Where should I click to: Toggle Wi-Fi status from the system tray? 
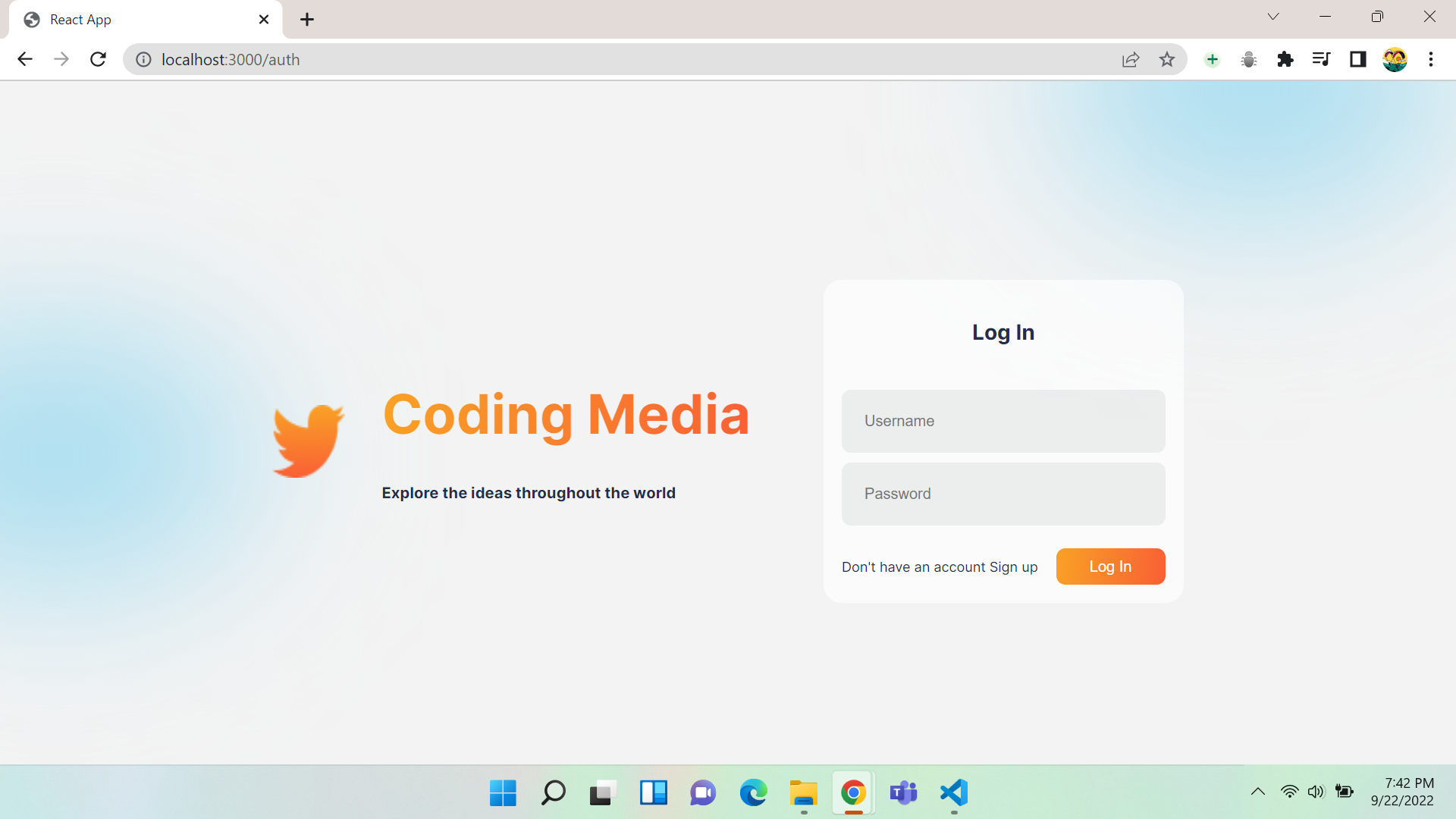[x=1289, y=791]
